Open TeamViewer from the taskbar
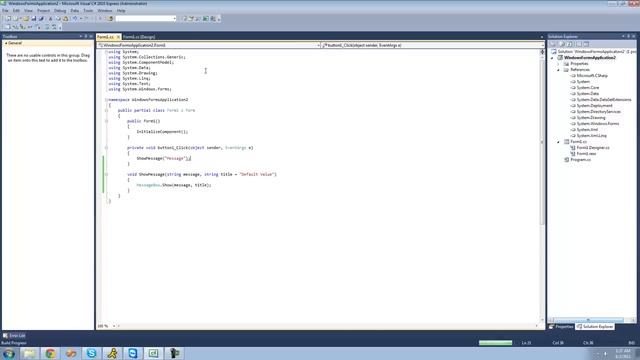The width and height of the screenshot is (640, 360). tap(133, 353)
